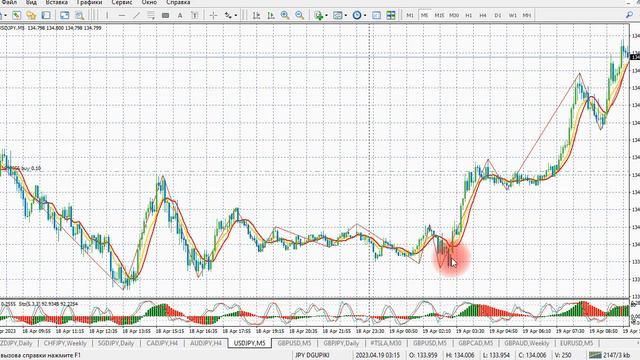Expand the arrows tool dropdown arrow

point(236,16)
